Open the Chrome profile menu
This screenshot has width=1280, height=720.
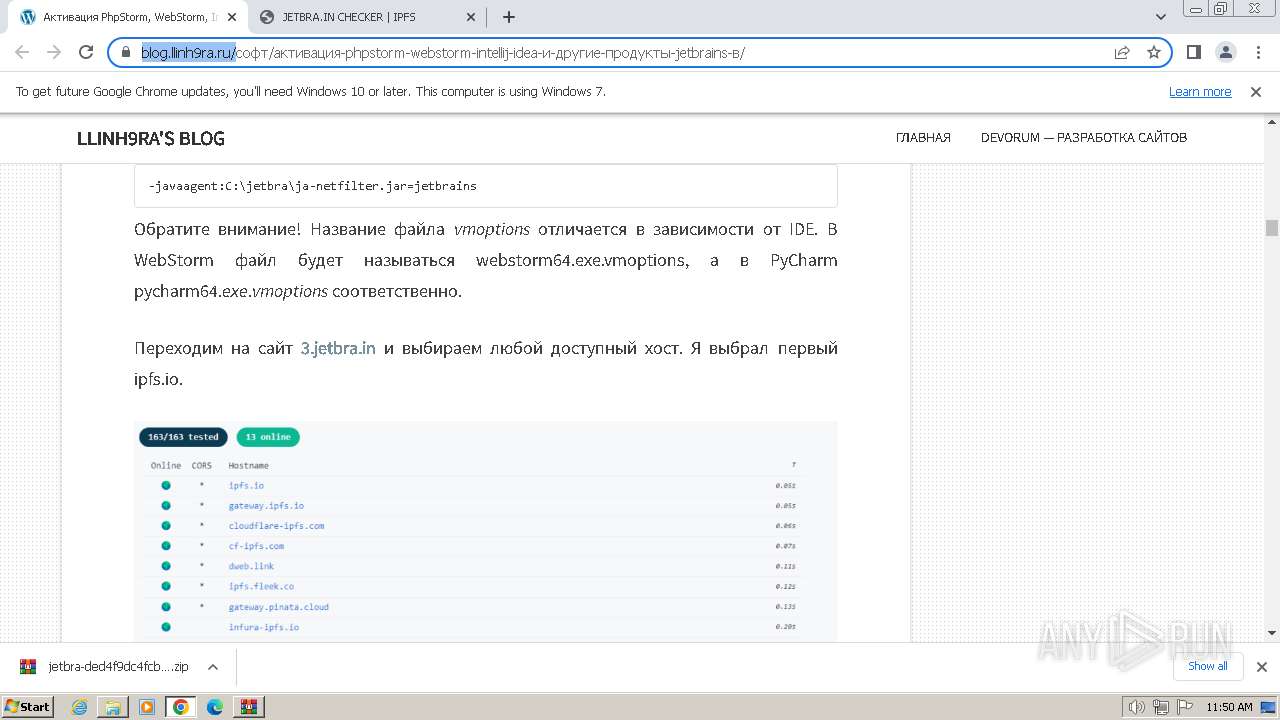pos(1226,53)
